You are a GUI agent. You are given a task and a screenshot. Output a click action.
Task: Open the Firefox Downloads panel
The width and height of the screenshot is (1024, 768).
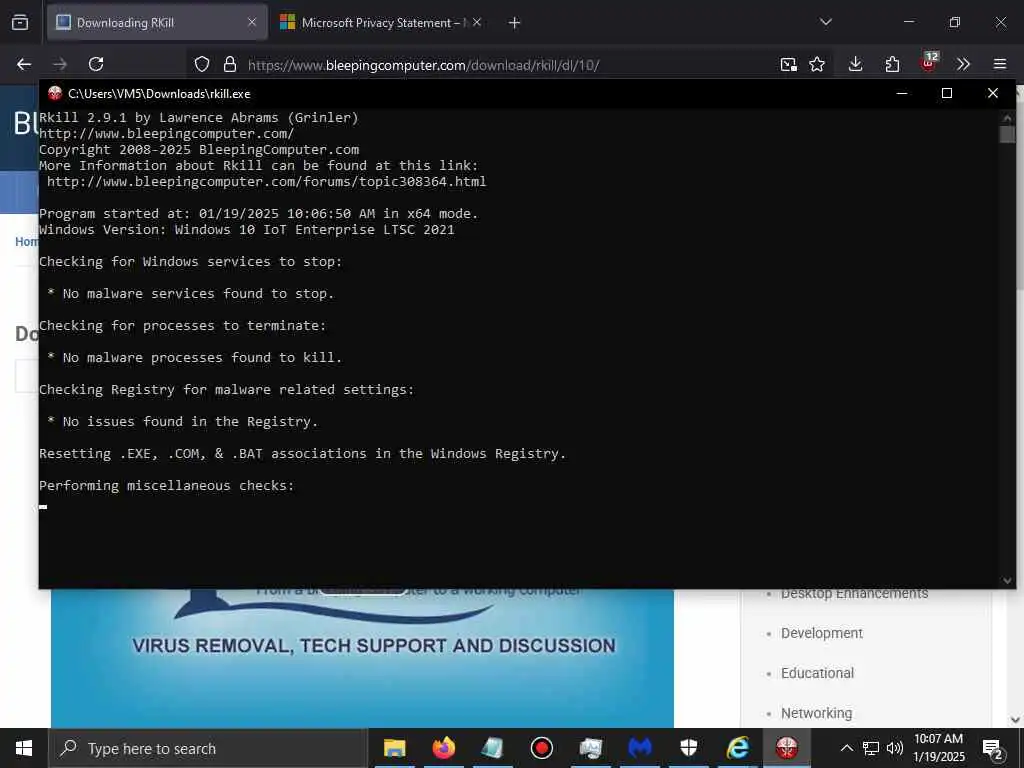[856, 64]
